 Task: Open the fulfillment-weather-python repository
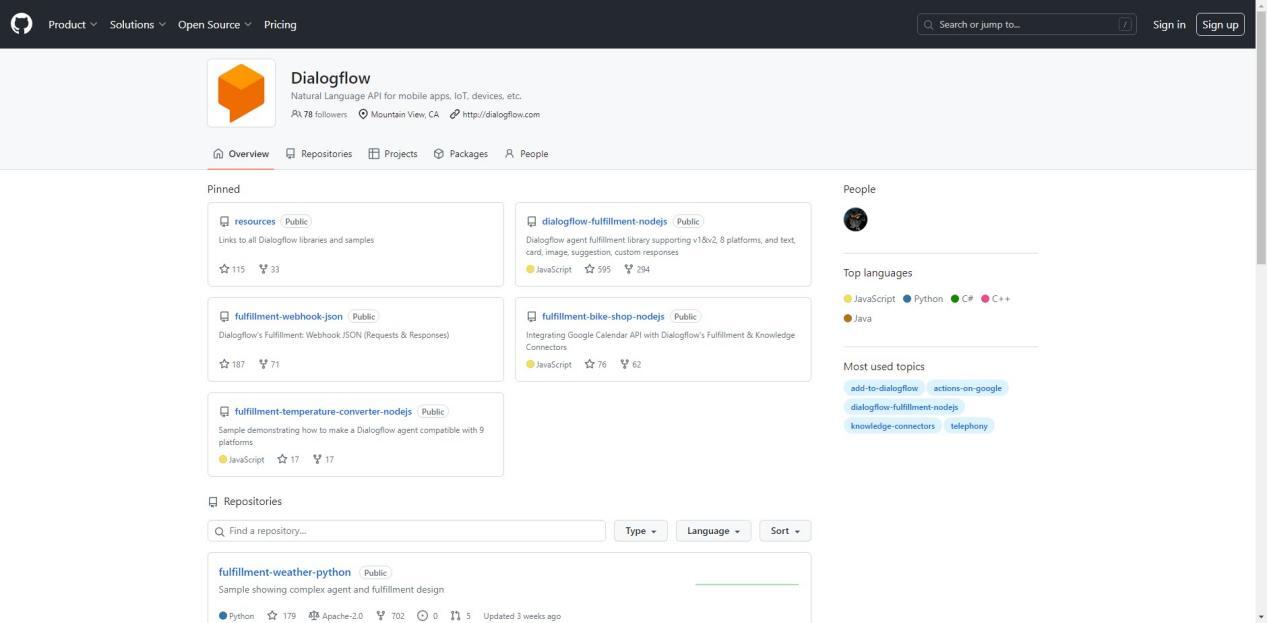click(285, 572)
